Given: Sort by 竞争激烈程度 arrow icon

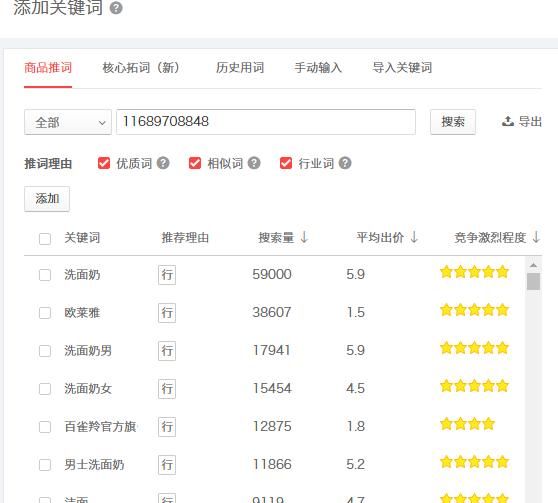Looking at the screenshot, I should tap(536, 237).
